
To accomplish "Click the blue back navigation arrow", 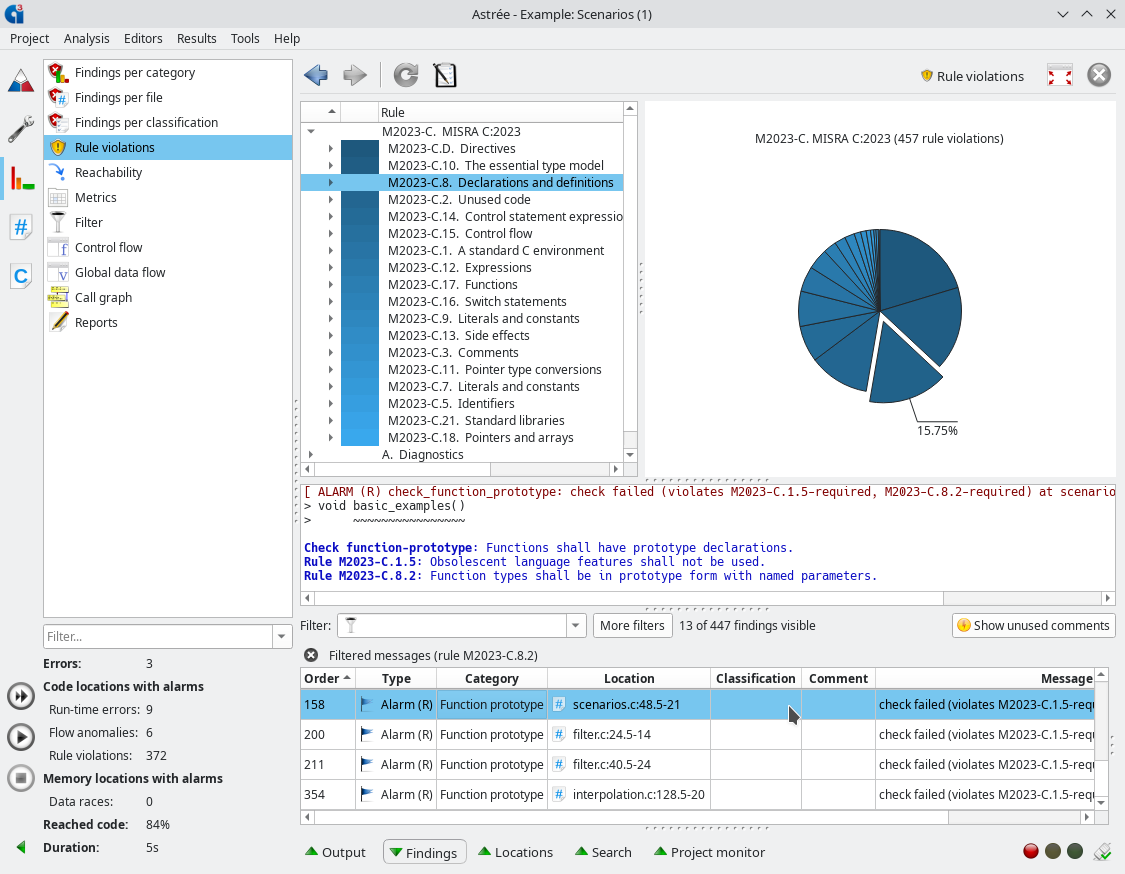I will [316, 75].
